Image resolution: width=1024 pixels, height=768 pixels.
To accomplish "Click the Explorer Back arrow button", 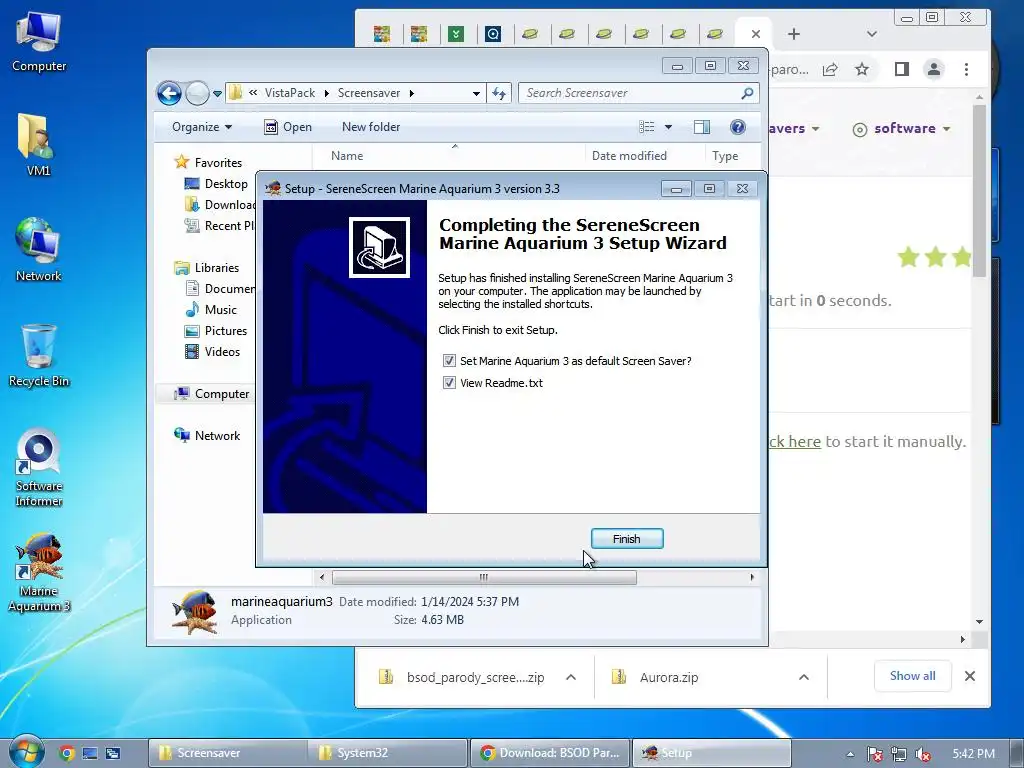I will click(169, 93).
